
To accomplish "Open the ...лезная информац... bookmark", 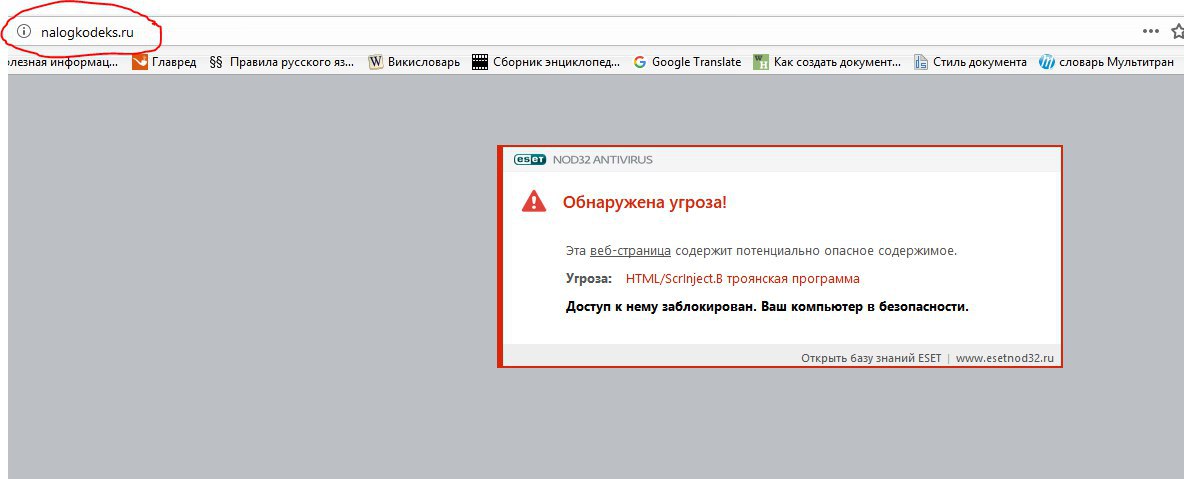I will point(62,62).
